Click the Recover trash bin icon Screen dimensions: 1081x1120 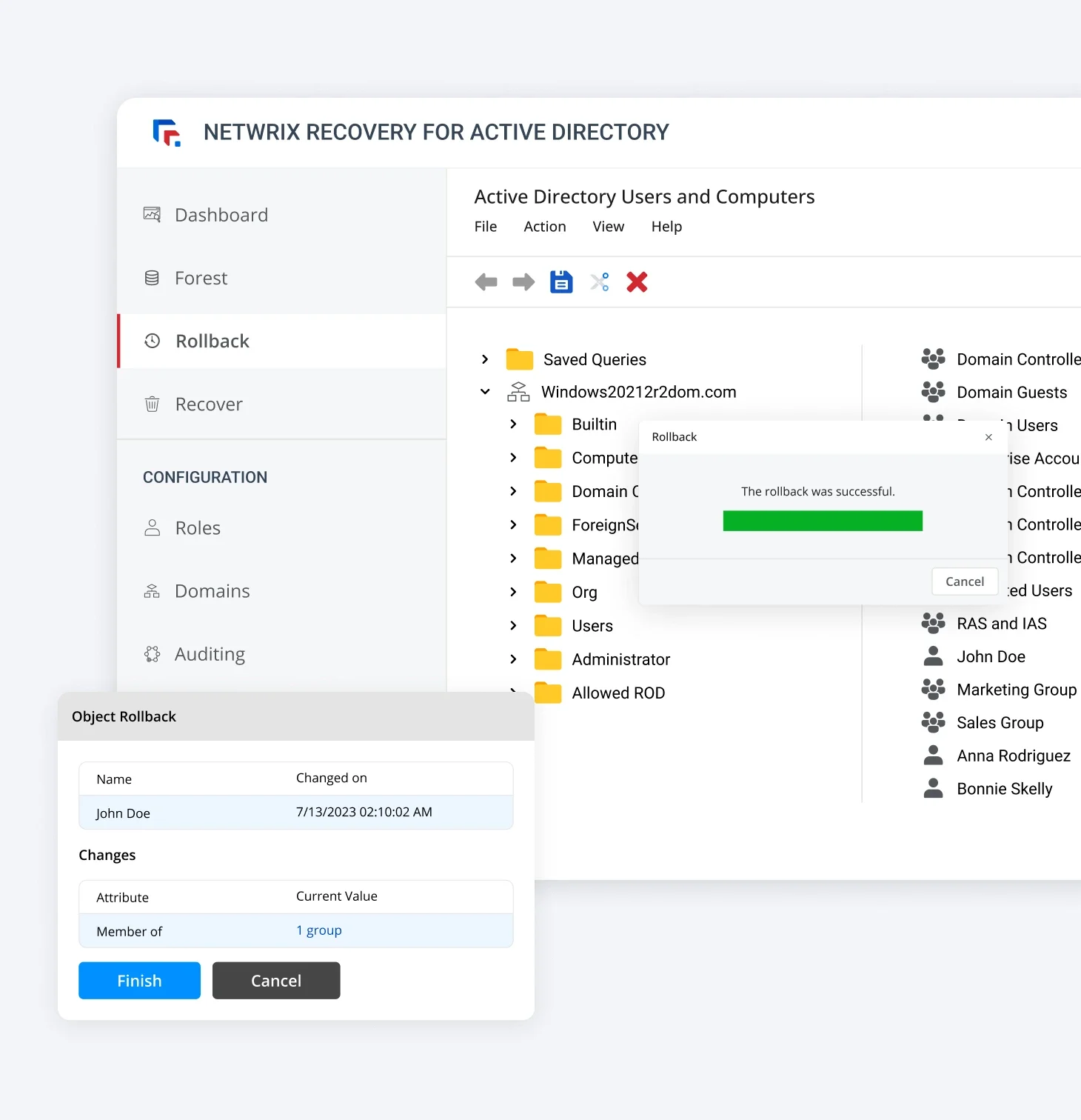(152, 404)
